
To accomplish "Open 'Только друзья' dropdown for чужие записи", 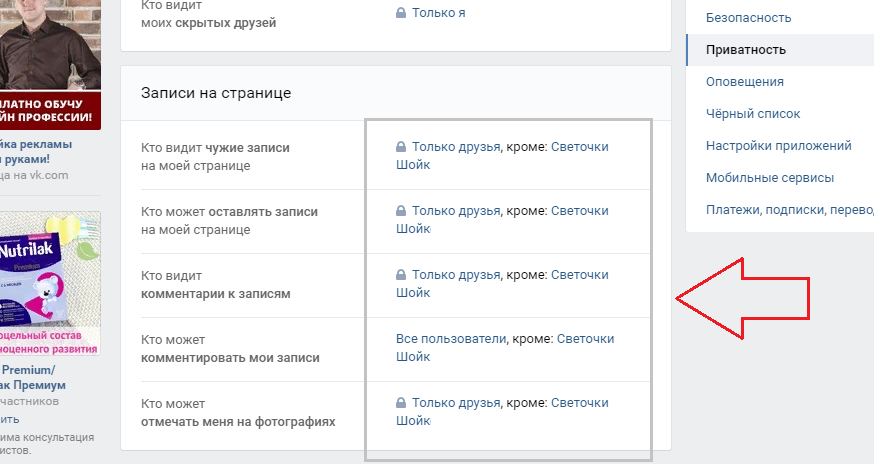I will point(456,147).
